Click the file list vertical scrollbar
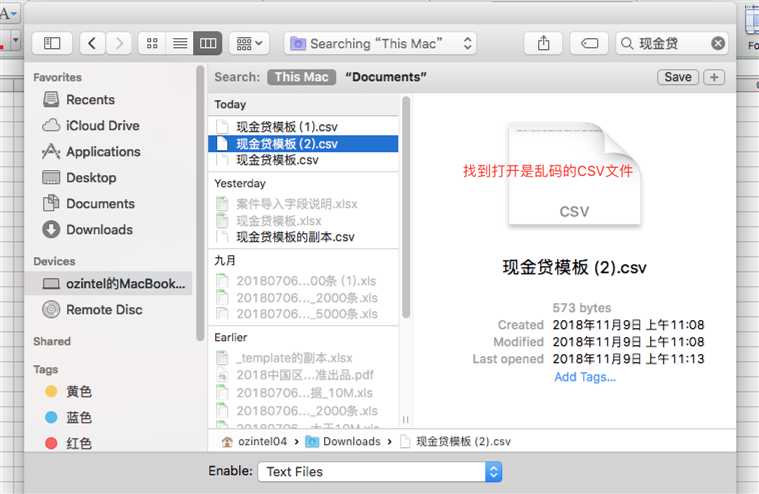The height and width of the screenshot is (494, 759). click(406, 208)
